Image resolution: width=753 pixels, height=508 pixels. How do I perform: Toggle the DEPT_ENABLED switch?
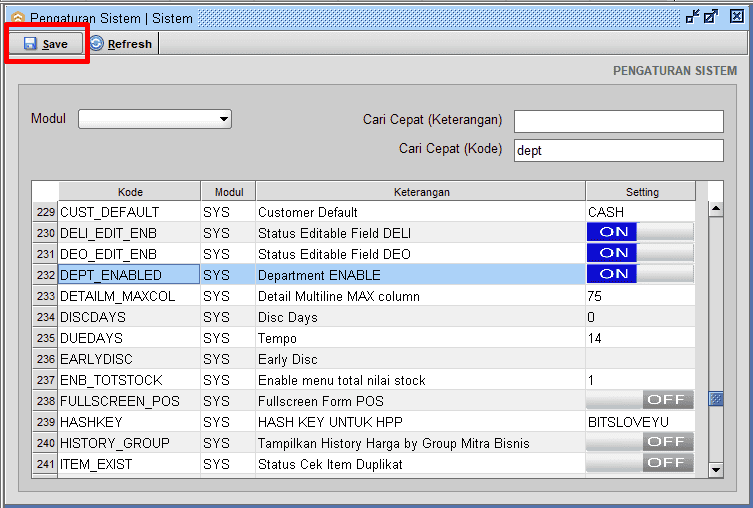coord(640,274)
